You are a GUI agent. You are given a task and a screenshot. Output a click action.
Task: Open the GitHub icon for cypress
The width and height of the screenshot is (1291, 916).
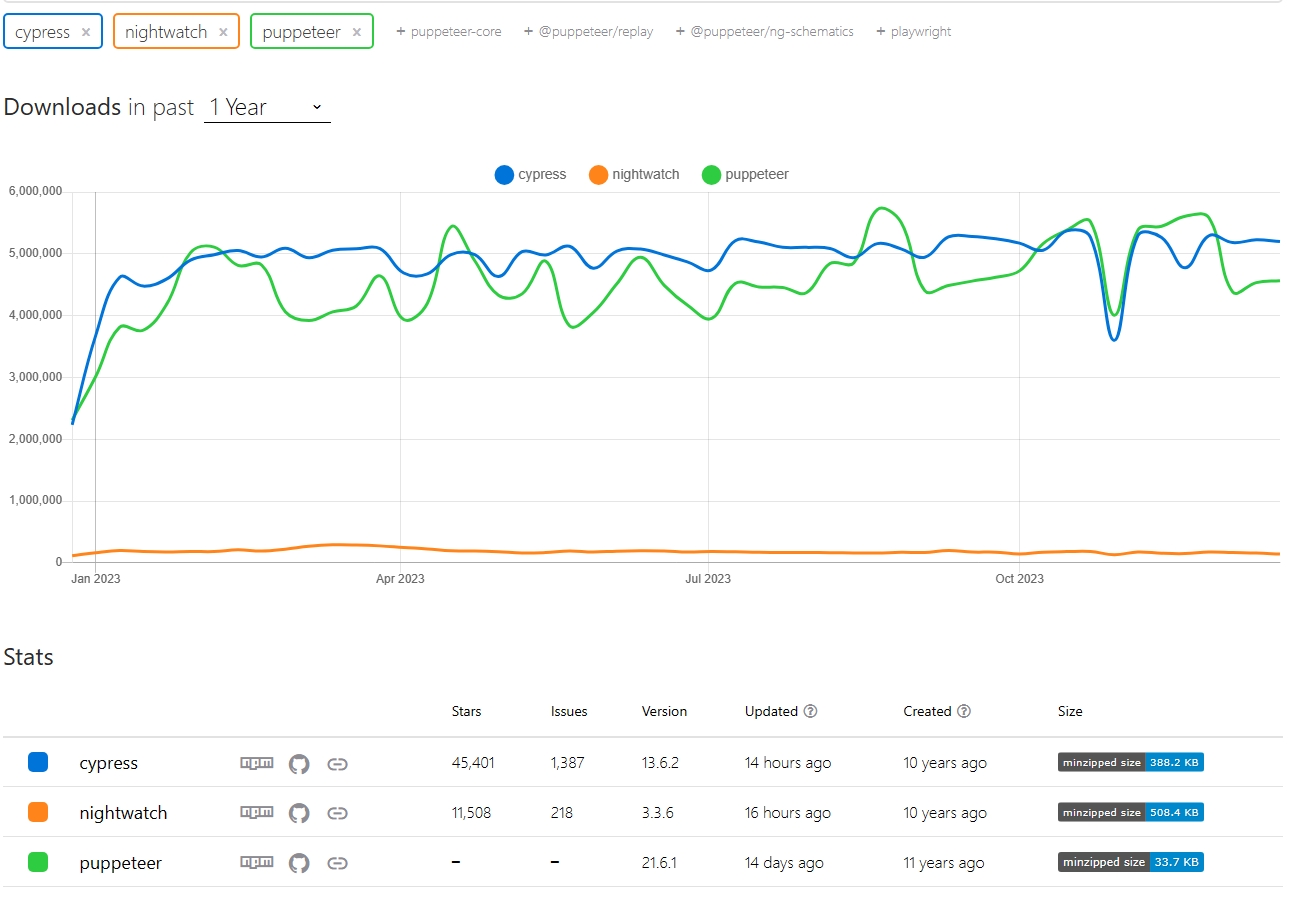pyautogui.click(x=299, y=764)
